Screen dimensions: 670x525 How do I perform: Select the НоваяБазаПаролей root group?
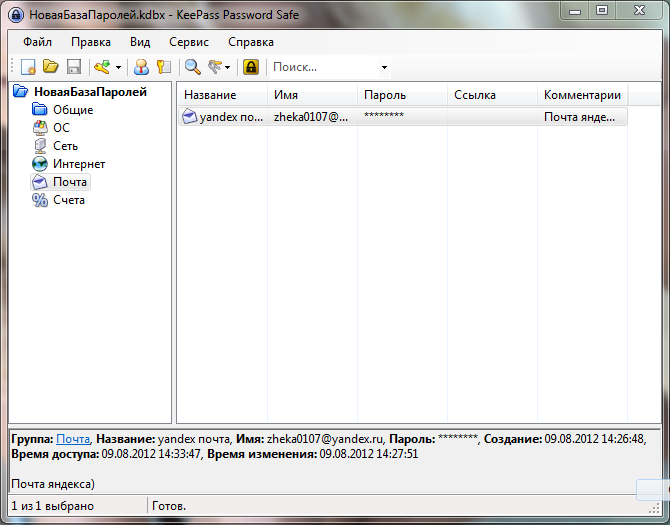[90, 92]
